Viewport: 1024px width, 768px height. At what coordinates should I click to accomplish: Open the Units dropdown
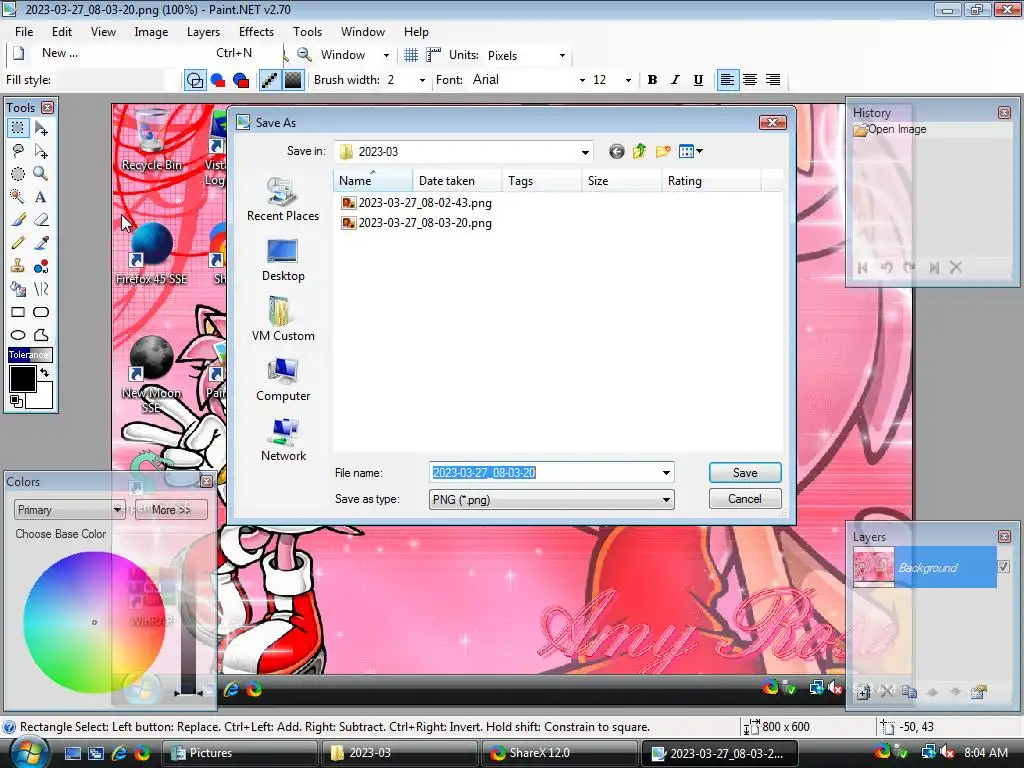coord(562,56)
